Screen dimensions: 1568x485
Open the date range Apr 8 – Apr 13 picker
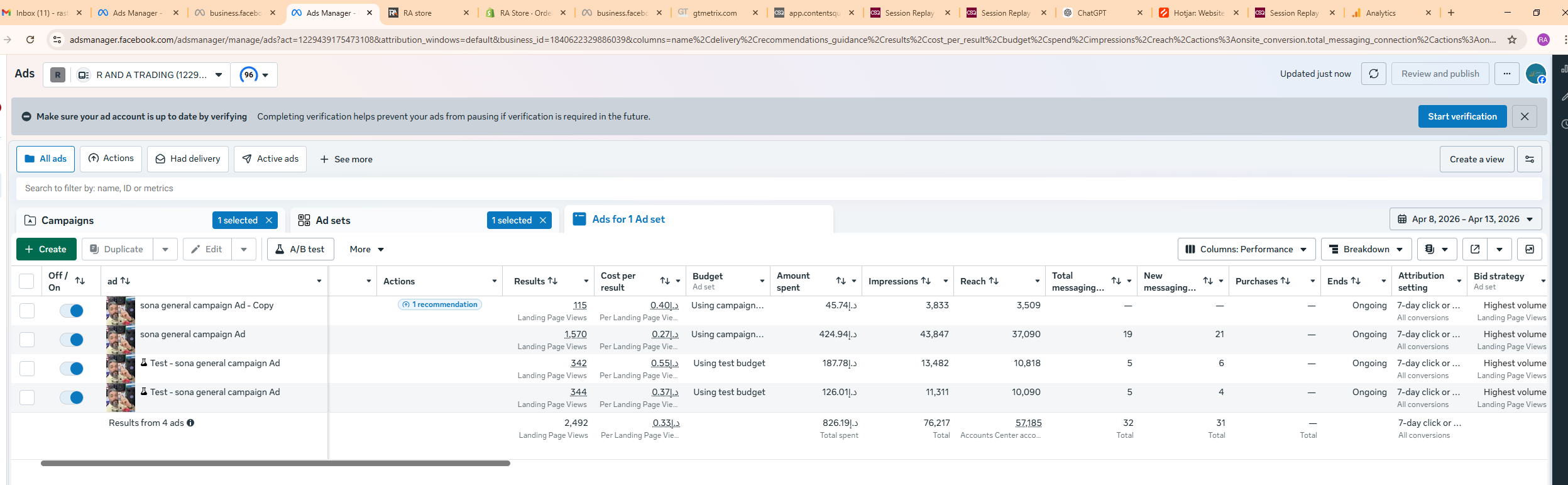pyautogui.click(x=1465, y=219)
